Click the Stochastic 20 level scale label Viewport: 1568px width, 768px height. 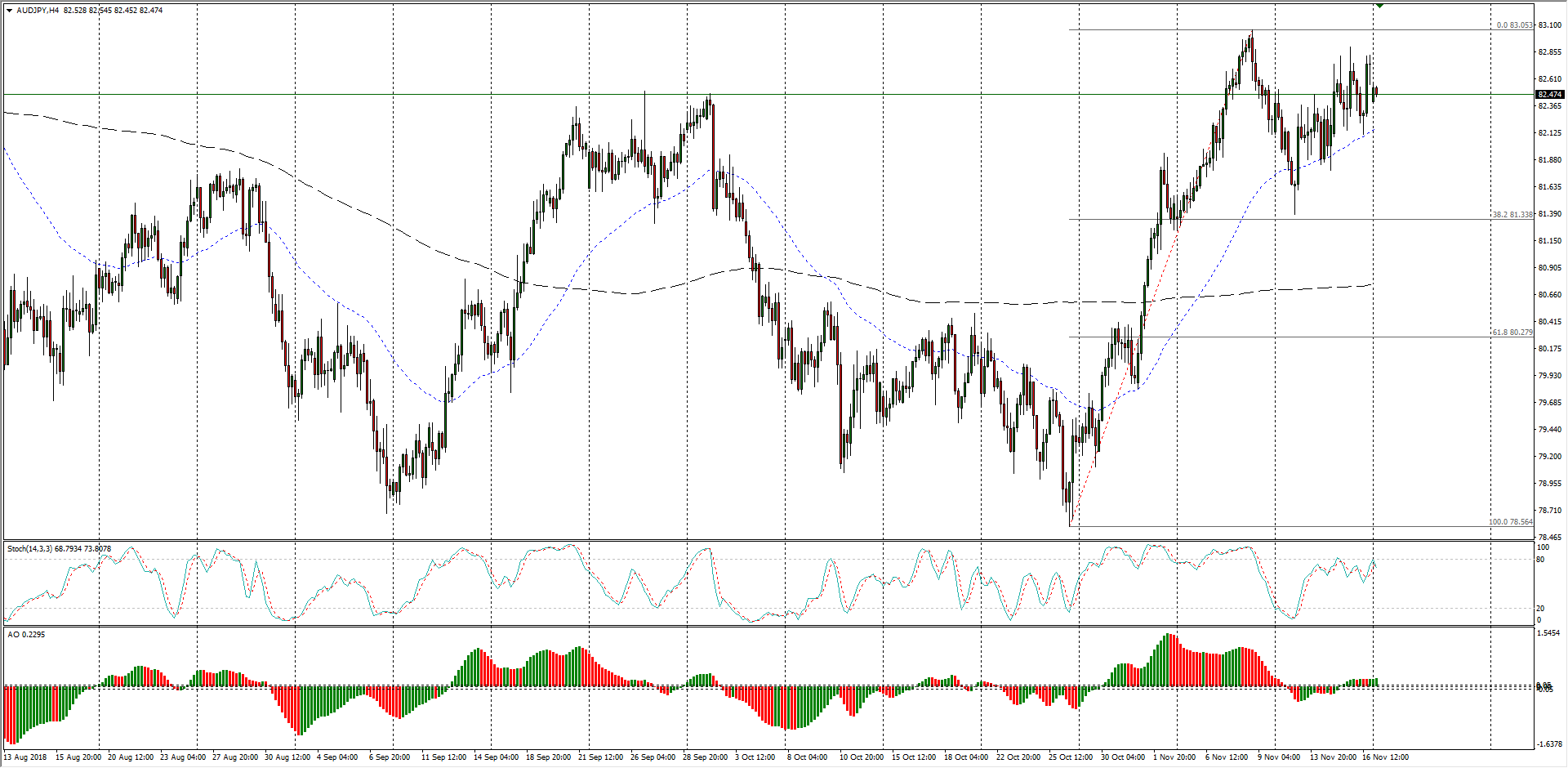click(1541, 609)
